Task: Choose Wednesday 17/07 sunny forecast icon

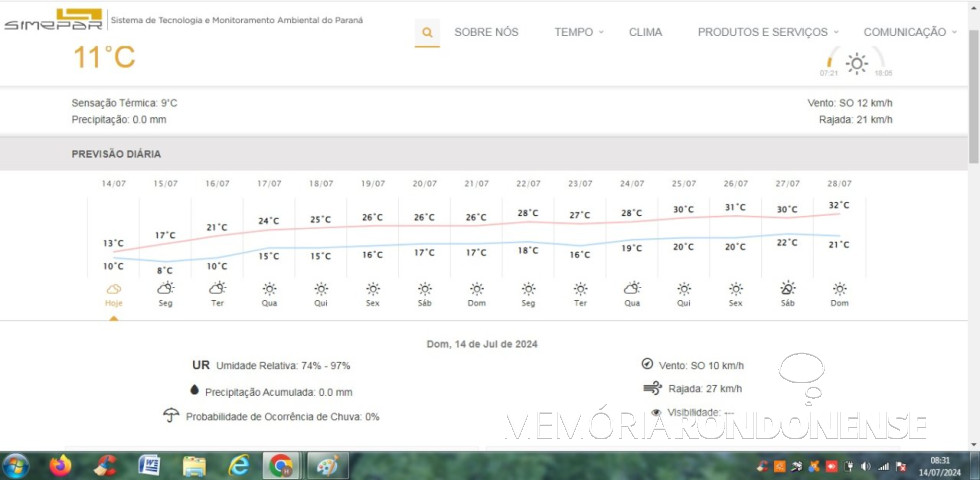Action: point(269,288)
